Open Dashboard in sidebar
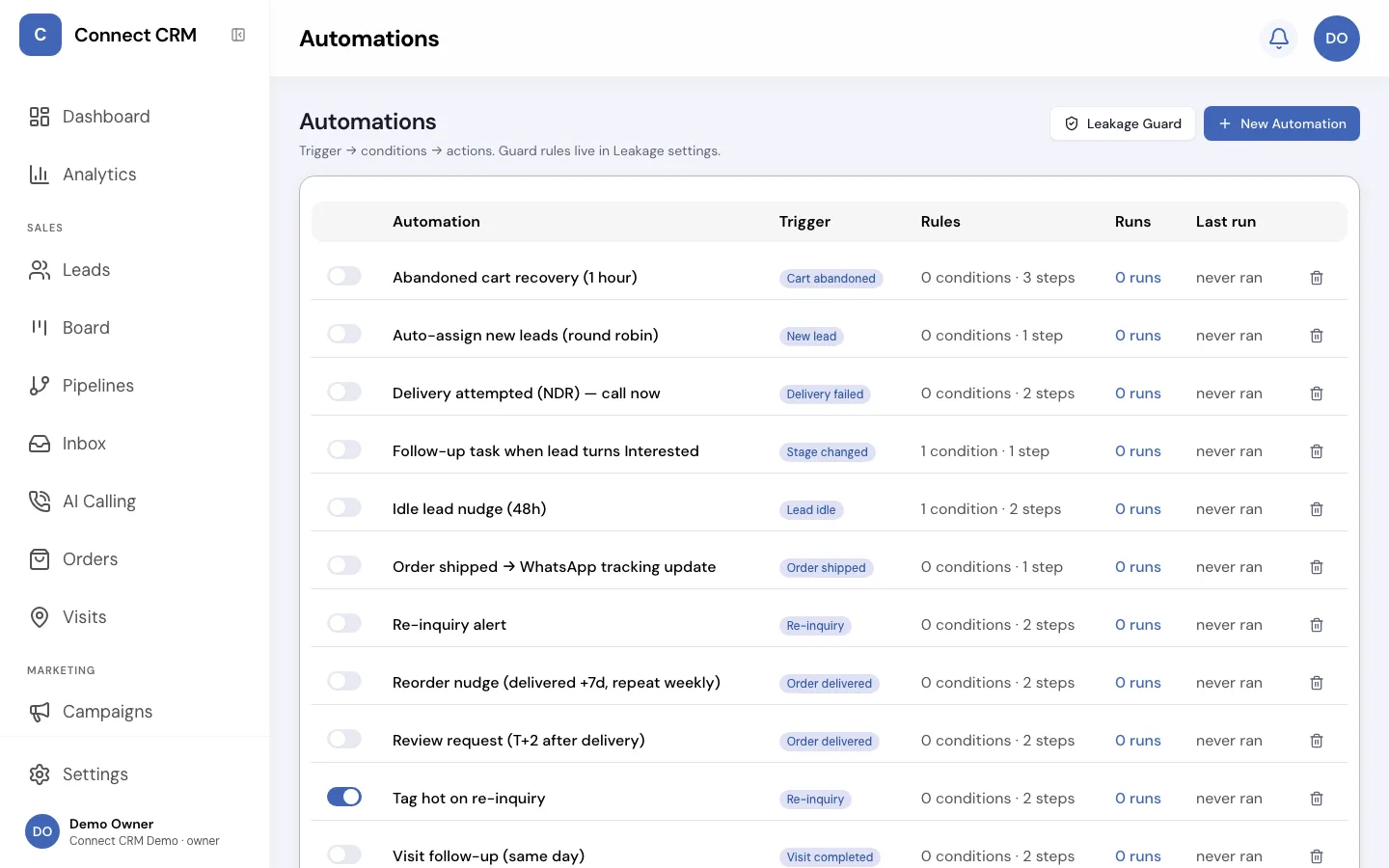The height and width of the screenshot is (868, 1389). click(135, 117)
